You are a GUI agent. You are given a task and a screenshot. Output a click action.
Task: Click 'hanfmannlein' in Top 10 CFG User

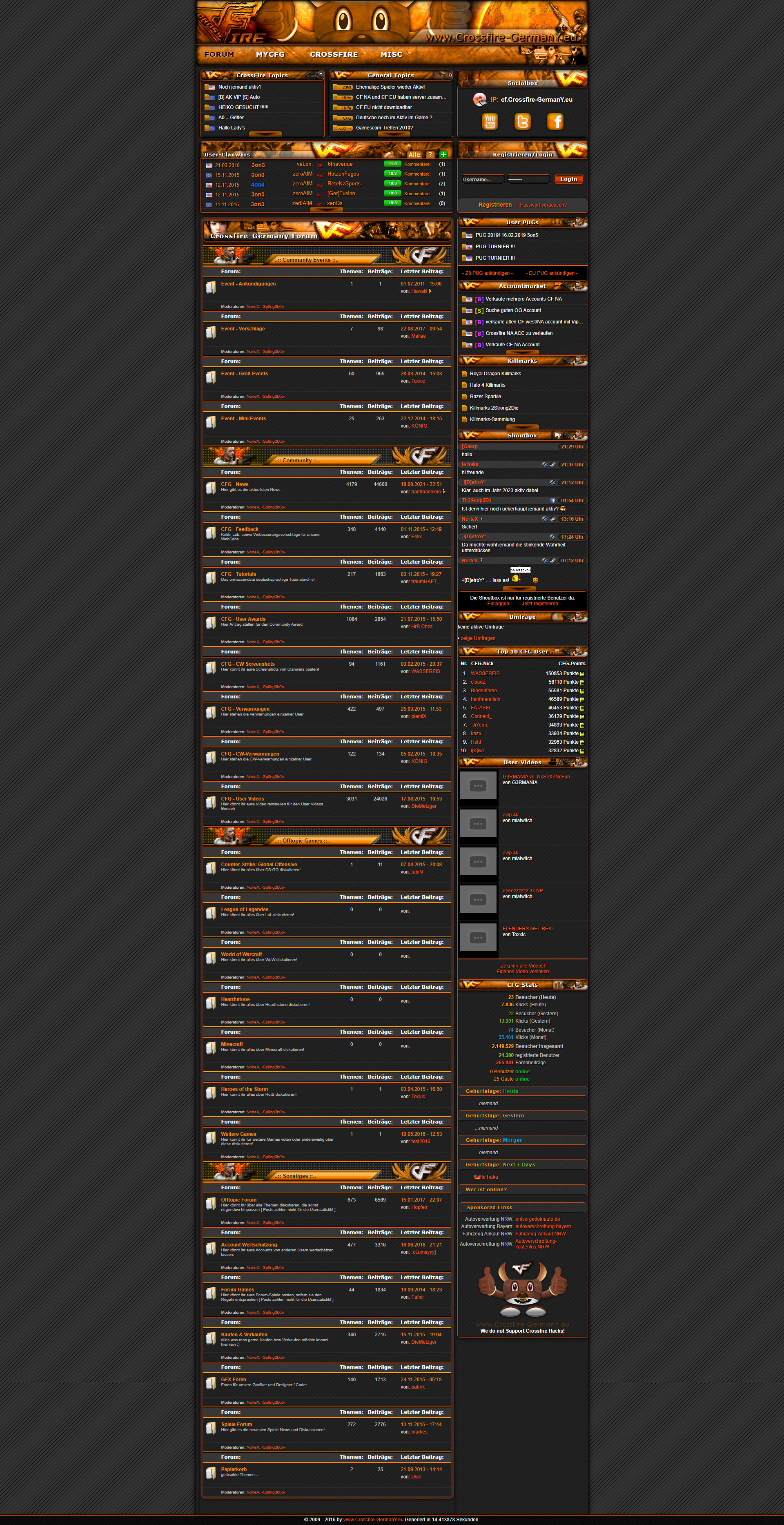coord(485,700)
